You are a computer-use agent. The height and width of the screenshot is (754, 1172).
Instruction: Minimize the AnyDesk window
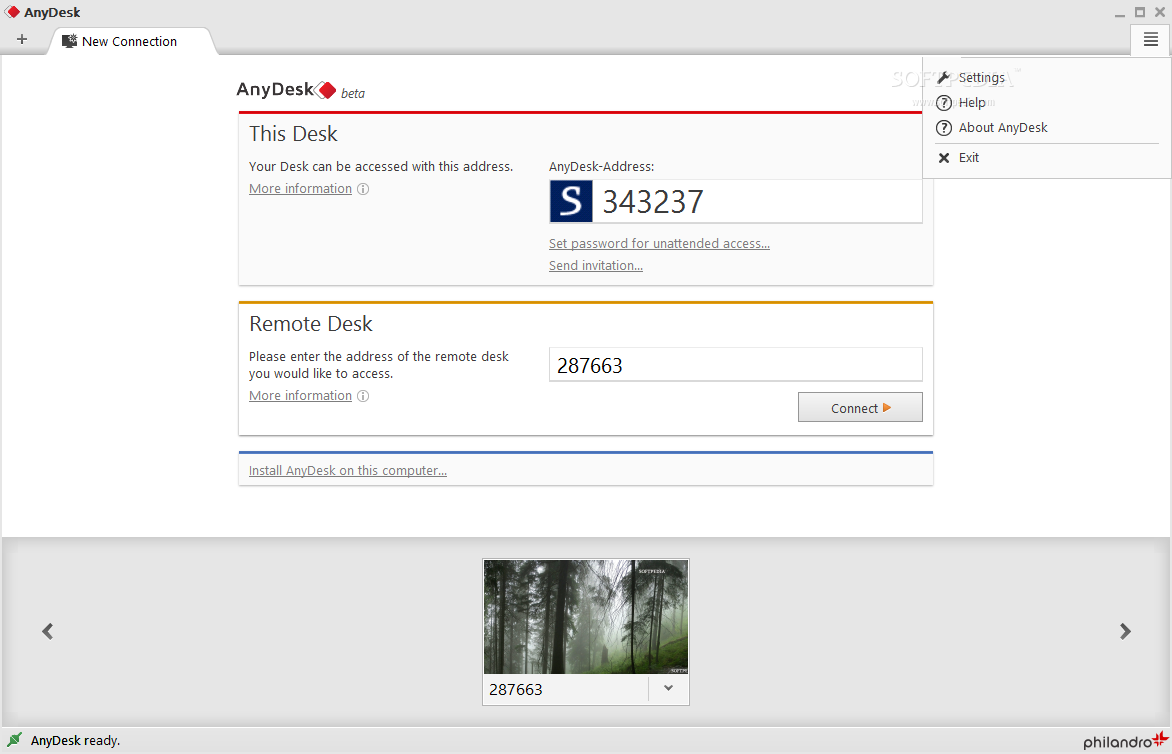1119,13
